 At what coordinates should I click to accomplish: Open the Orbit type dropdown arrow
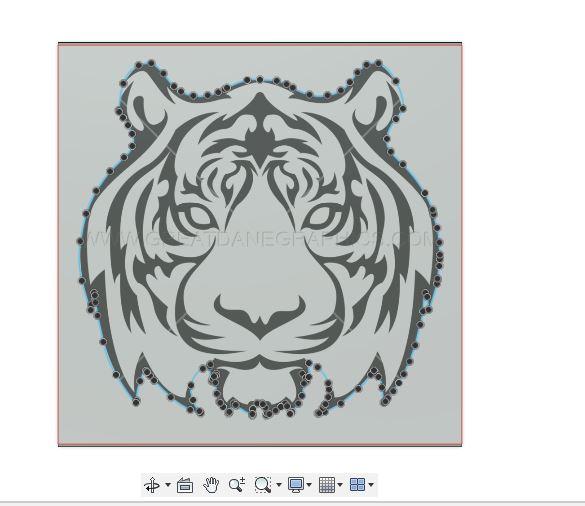pyautogui.click(x=168, y=485)
